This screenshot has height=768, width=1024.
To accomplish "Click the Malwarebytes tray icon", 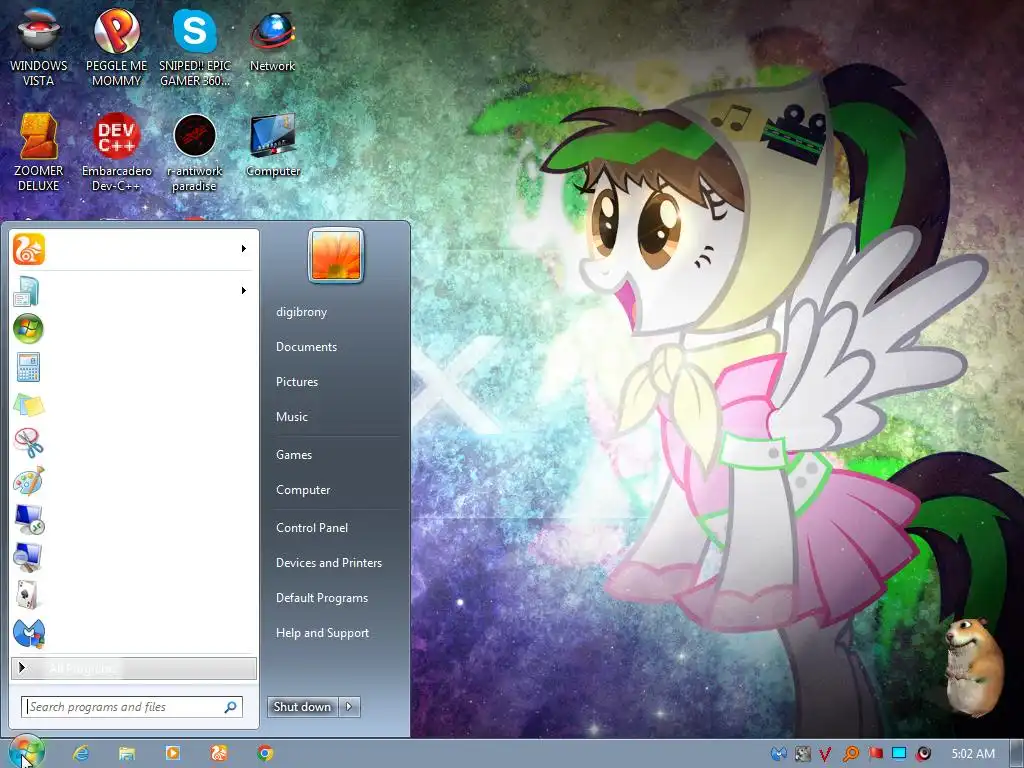I will click(x=778, y=754).
